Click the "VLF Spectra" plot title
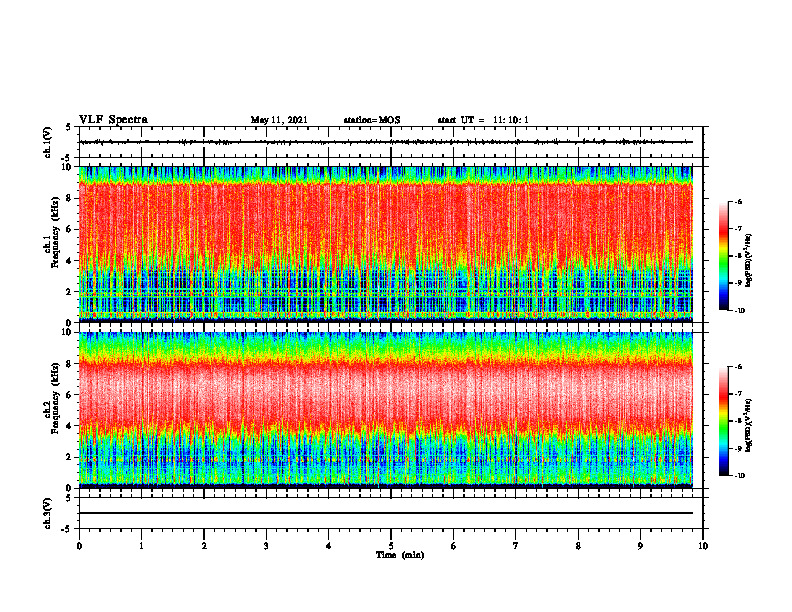The height and width of the screenshot is (612, 792). [x=114, y=119]
